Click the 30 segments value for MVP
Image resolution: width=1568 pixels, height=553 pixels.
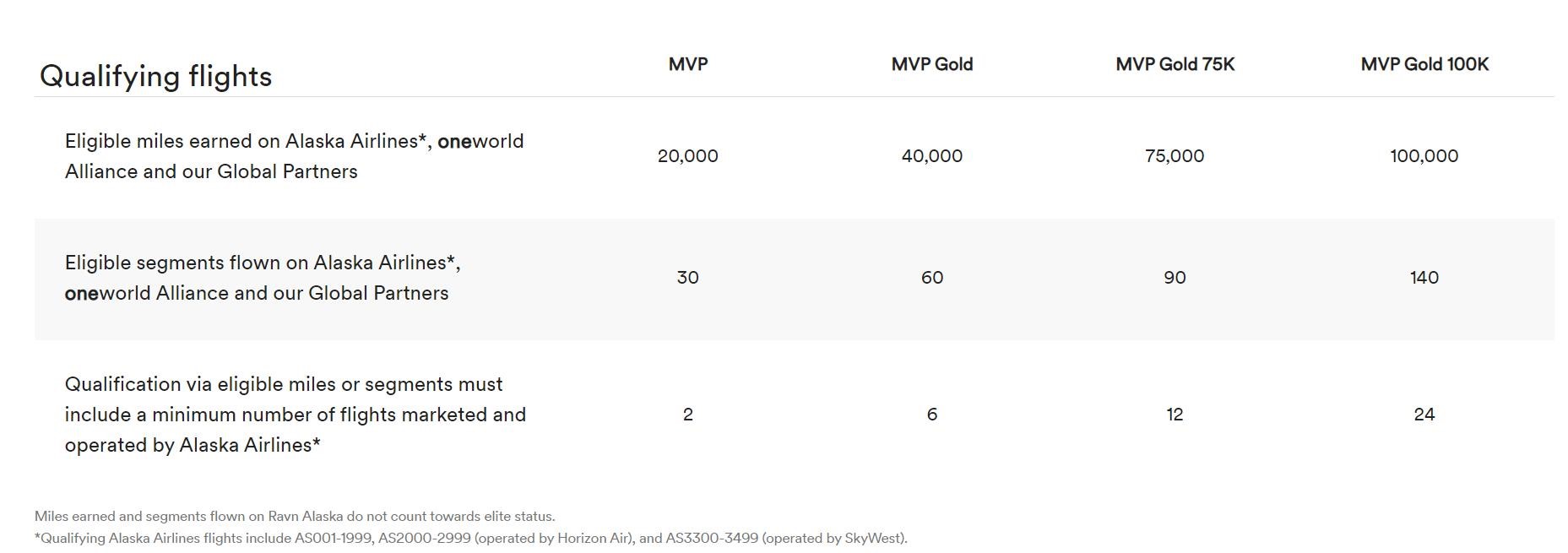[x=688, y=278]
